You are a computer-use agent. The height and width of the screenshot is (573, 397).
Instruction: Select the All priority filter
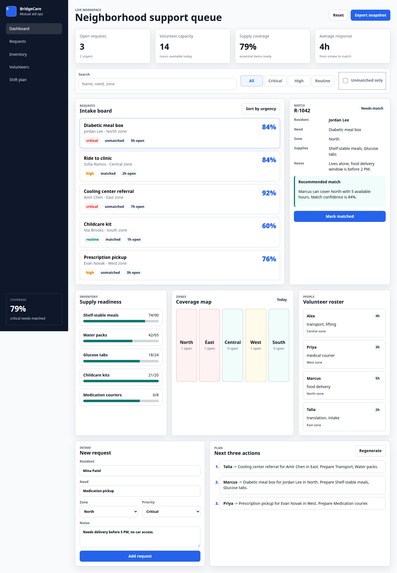tap(252, 81)
